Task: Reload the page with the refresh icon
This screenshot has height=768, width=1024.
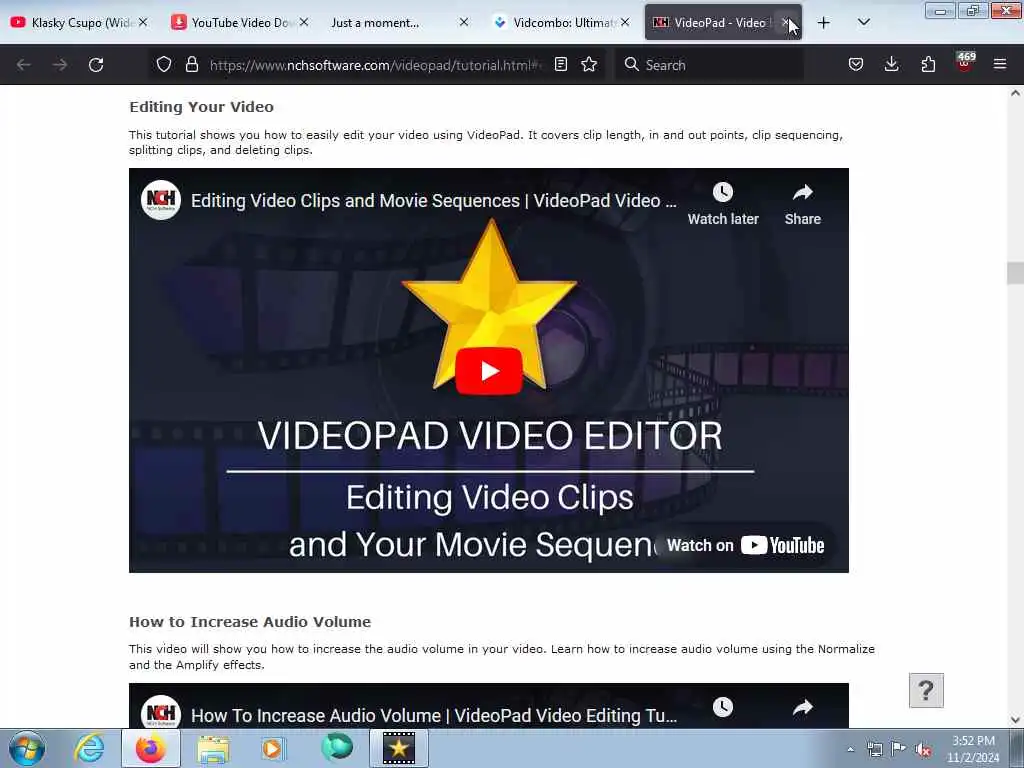Action: (x=96, y=65)
